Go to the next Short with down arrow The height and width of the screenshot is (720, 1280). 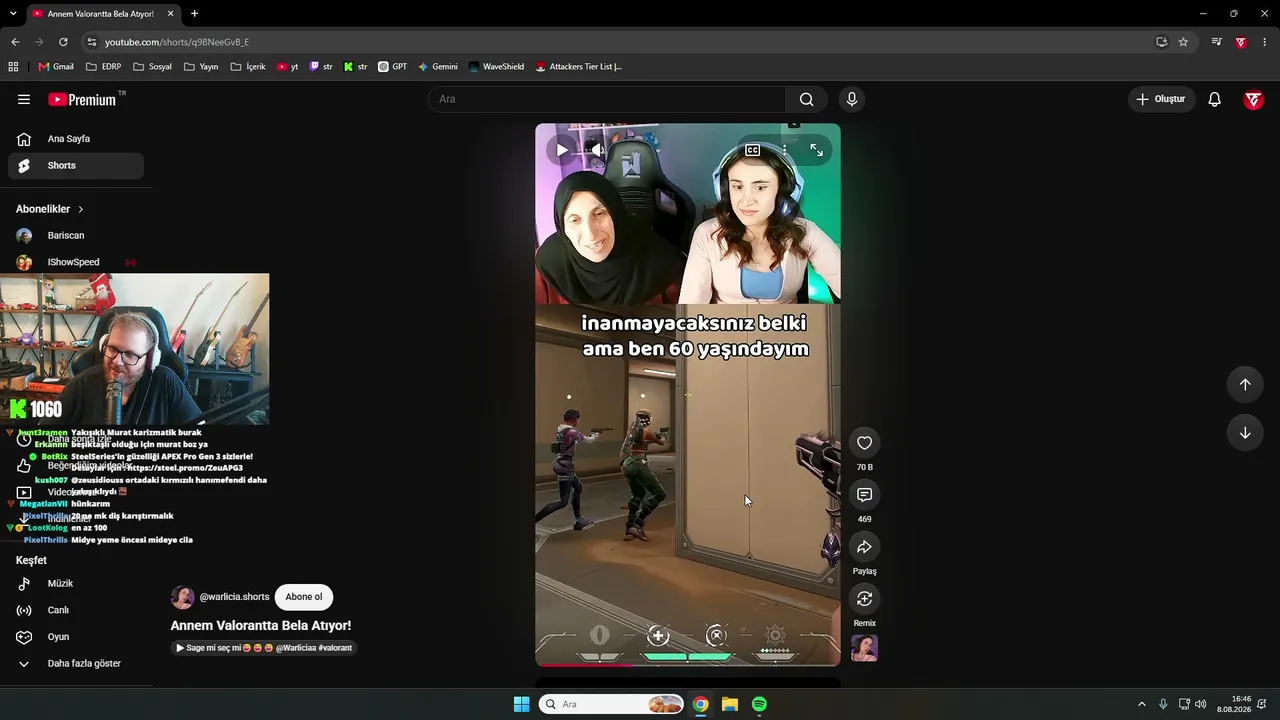tap(1245, 433)
